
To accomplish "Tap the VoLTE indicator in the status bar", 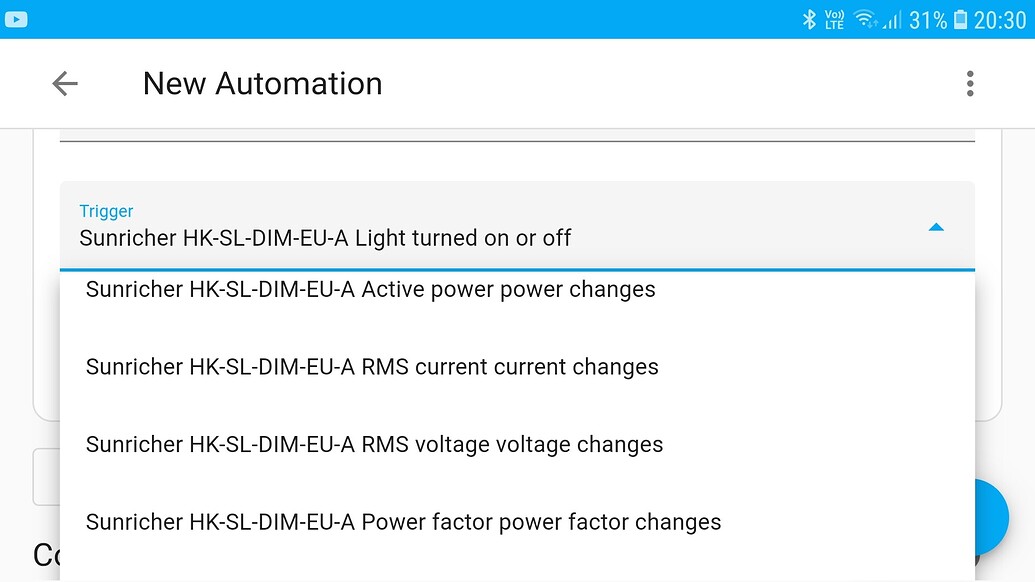I will pos(832,17).
